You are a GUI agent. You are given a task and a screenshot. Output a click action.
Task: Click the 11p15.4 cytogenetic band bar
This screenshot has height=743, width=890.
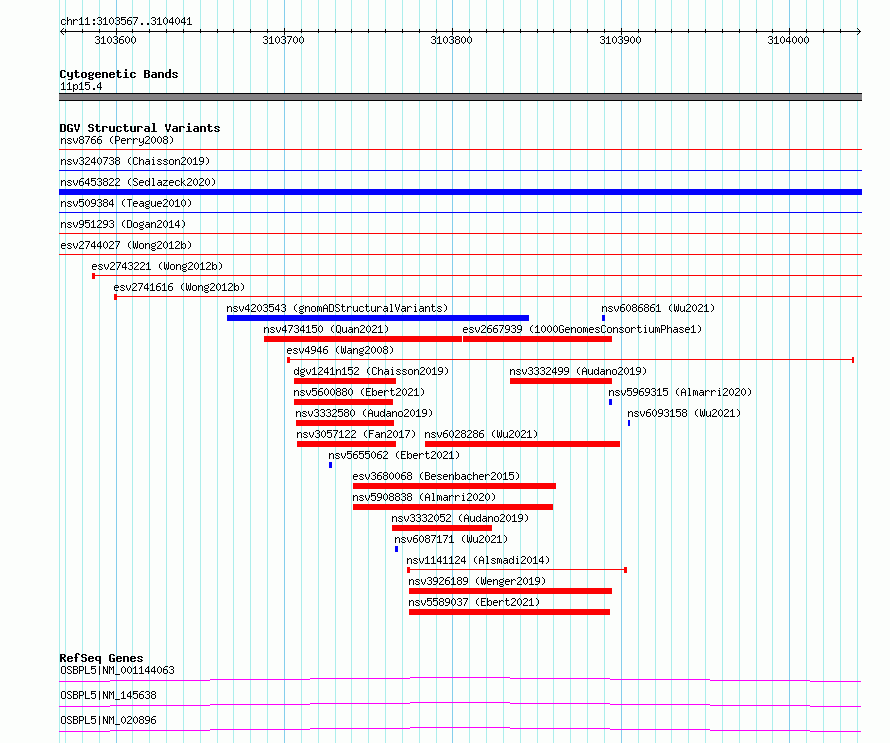click(x=460, y=97)
